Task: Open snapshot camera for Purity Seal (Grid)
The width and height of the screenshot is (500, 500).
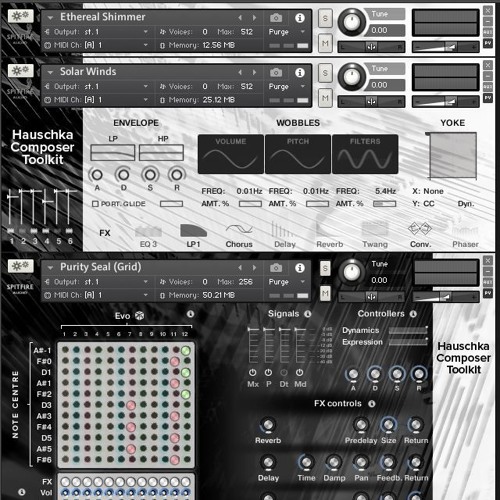Action: click(276, 268)
